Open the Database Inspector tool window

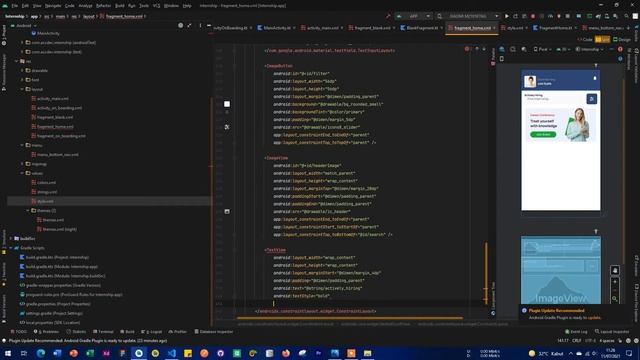(x=214, y=332)
